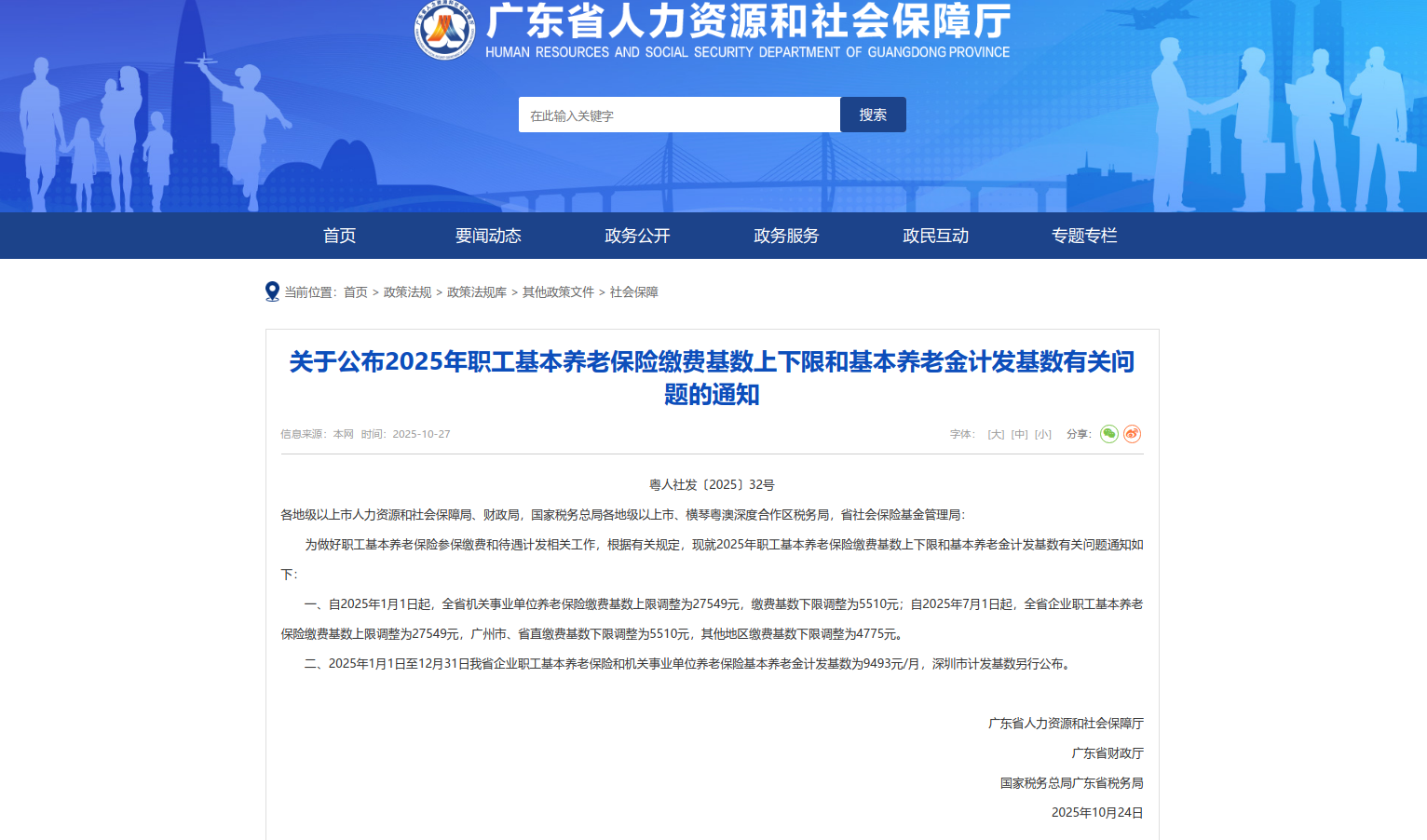Viewport: 1427px width, 840px height.
Task: Set font size to medium [中]
Action: pyautogui.click(x=1019, y=434)
